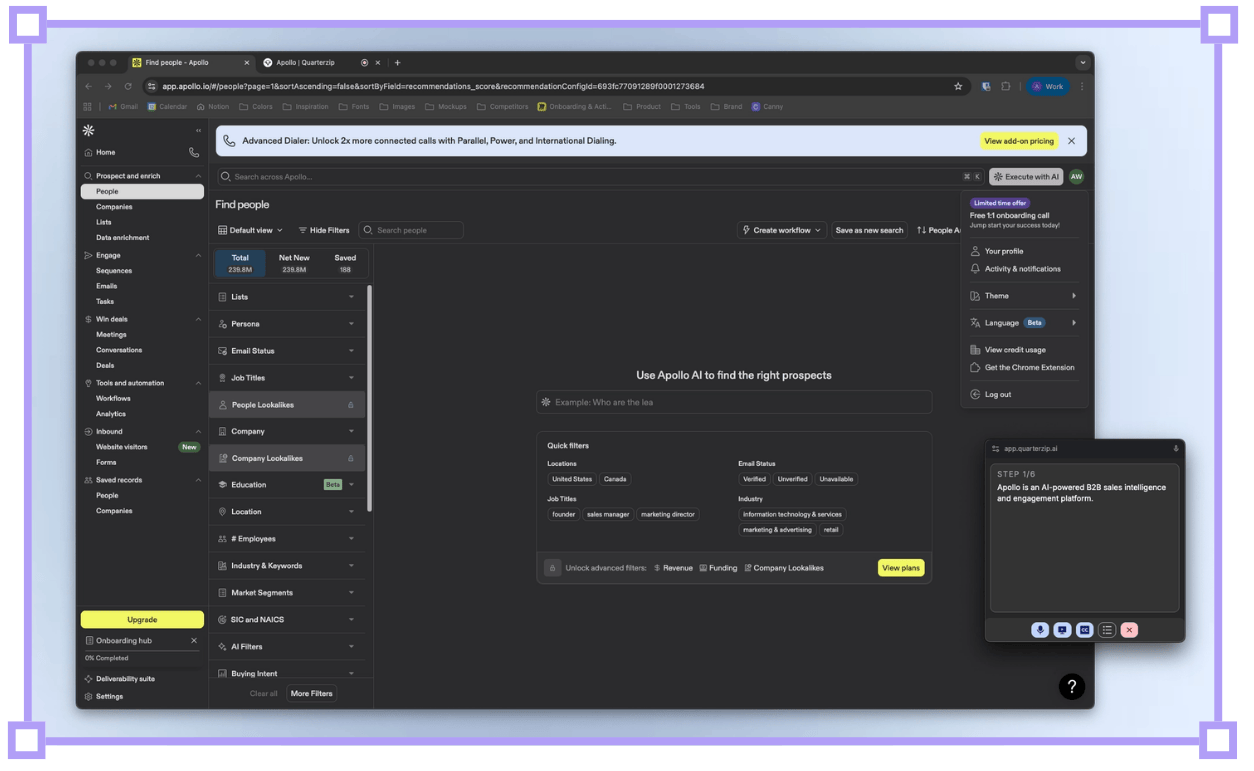Viewport: 1254px width, 771px height.
Task: Click the lock icon on People Lookalikes
Action: [x=350, y=405]
